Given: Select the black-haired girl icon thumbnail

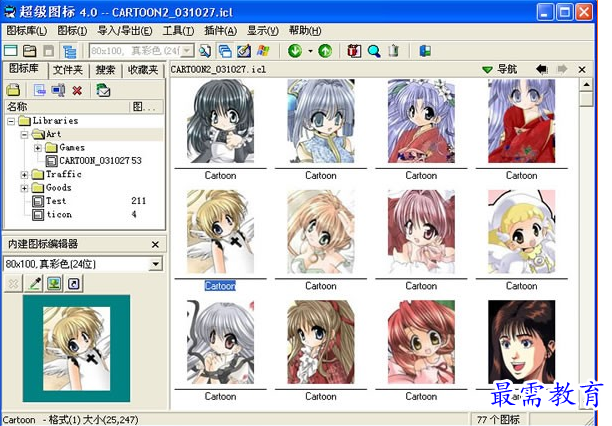Looking at the screenshot, I should (x=221, y=121).
